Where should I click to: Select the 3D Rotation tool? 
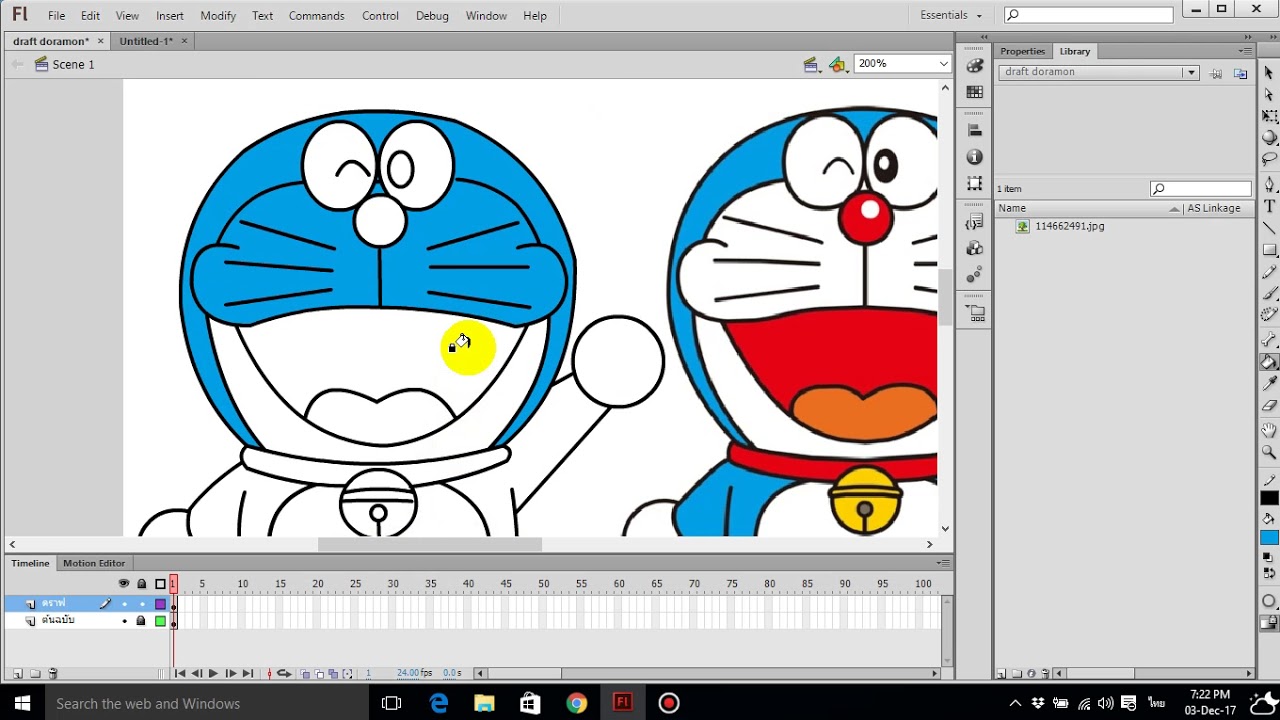[1269, 138]
